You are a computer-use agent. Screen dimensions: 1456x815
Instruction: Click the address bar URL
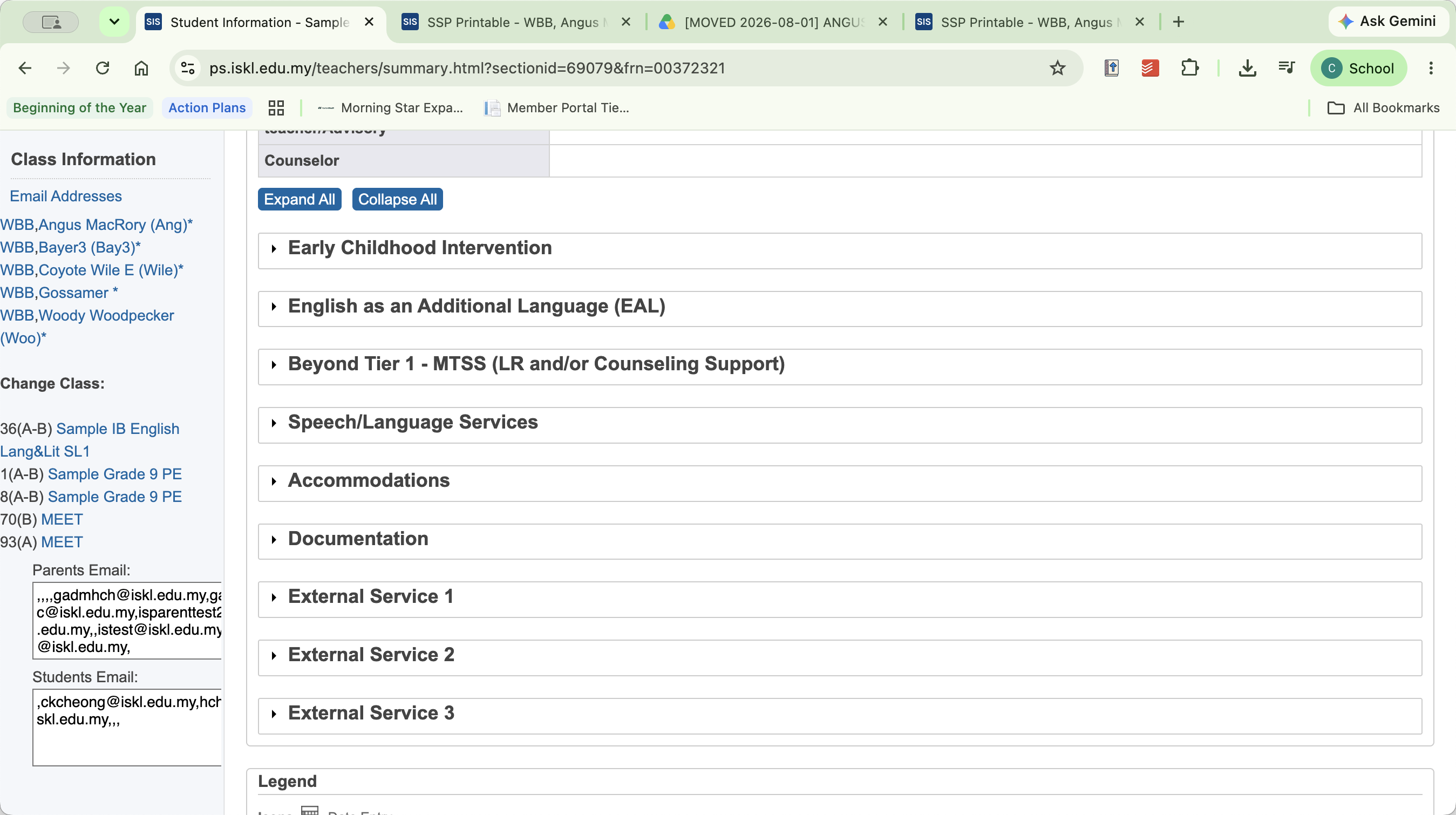[467, 69]
